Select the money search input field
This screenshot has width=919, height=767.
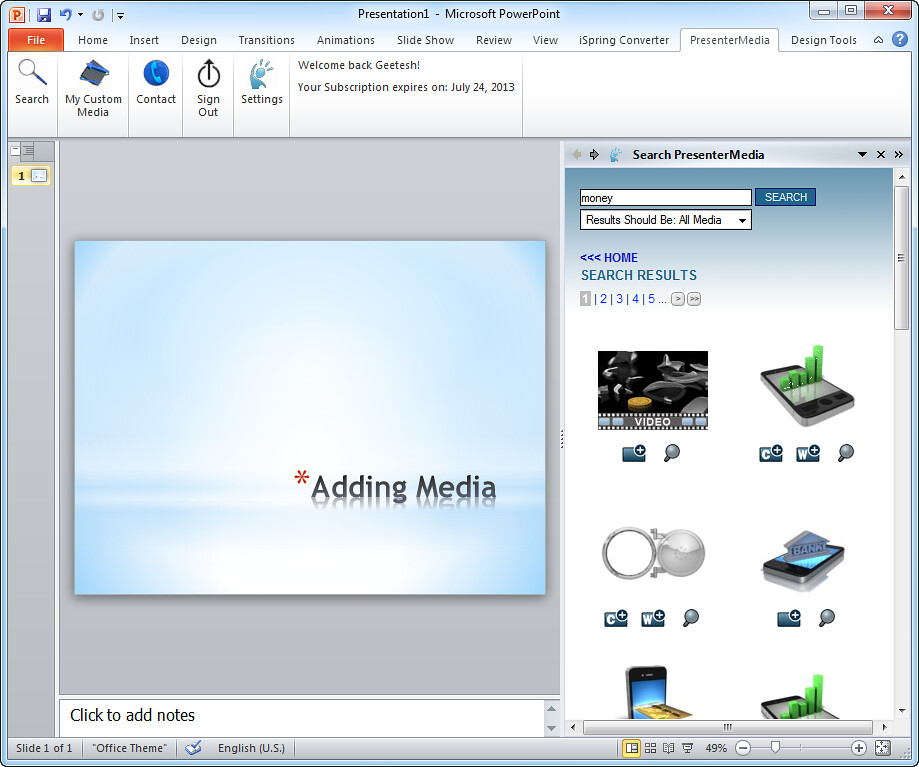665,197
